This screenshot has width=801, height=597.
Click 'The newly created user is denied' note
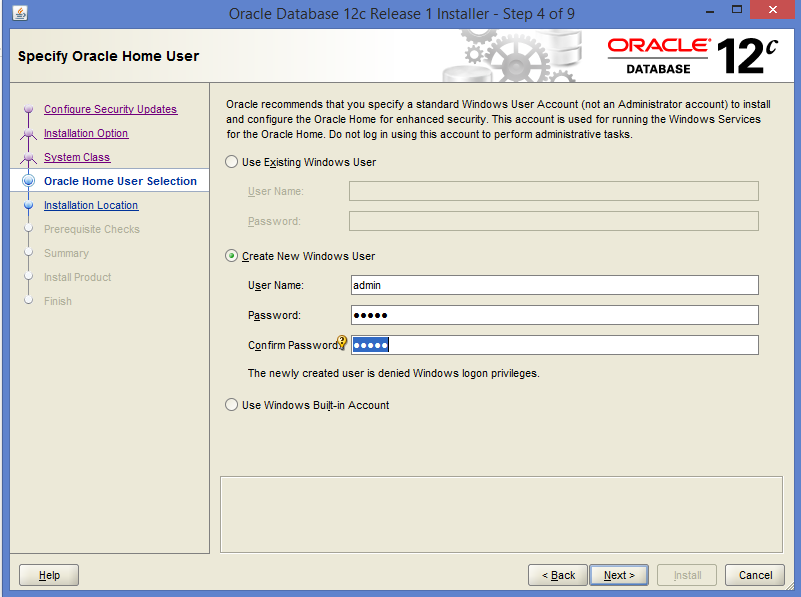pos(393,373)
